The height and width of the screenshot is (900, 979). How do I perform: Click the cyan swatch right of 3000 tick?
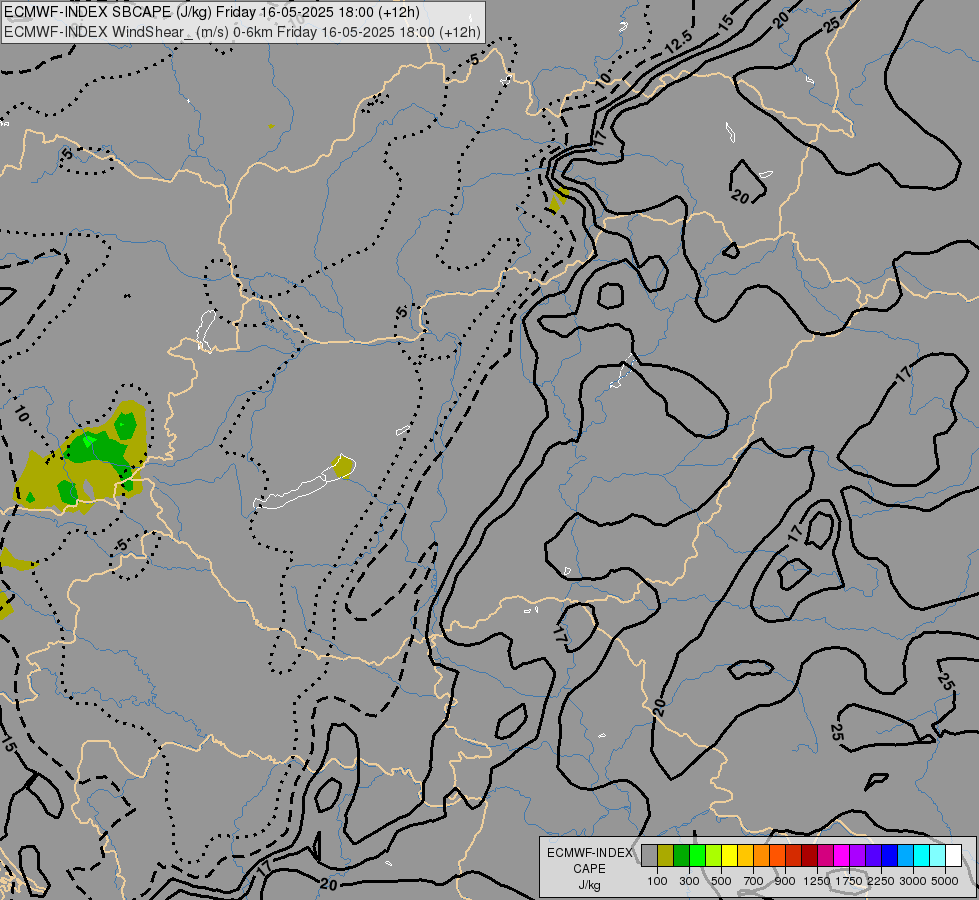[922, 855]
